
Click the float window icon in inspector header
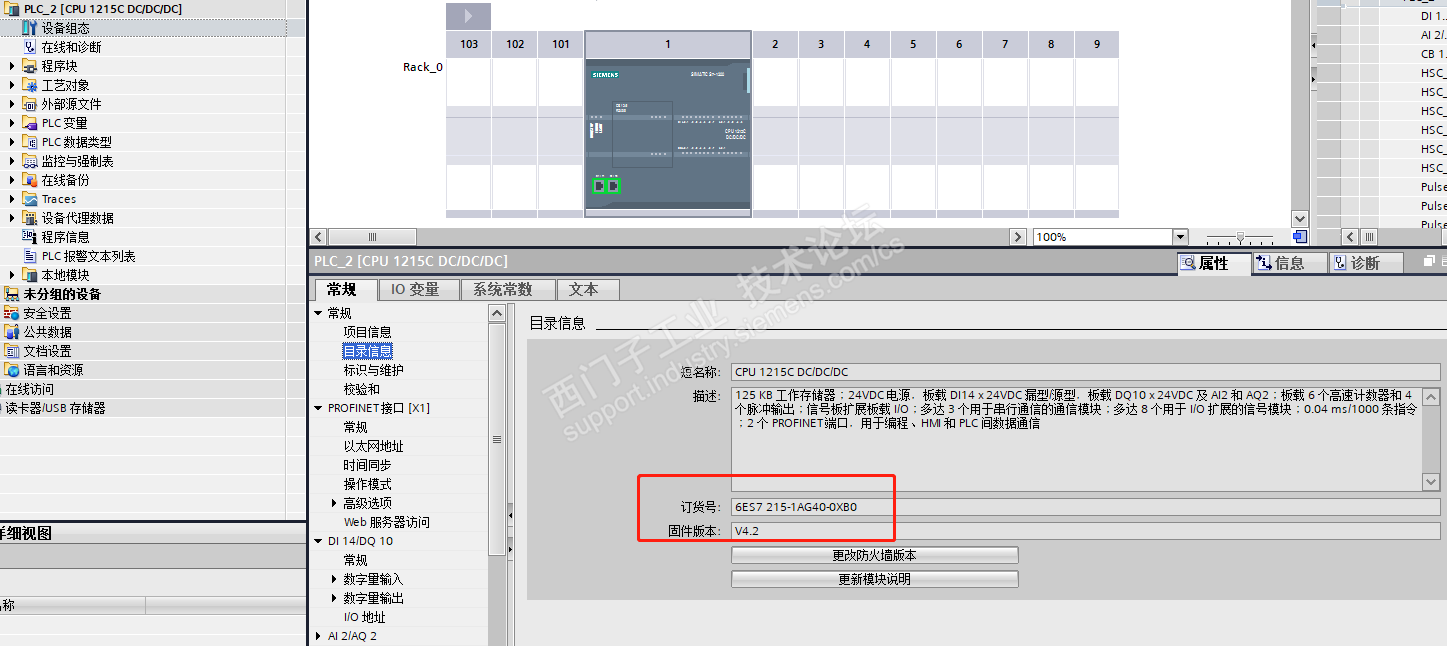pyautogui.click(x=1429, y=262)
